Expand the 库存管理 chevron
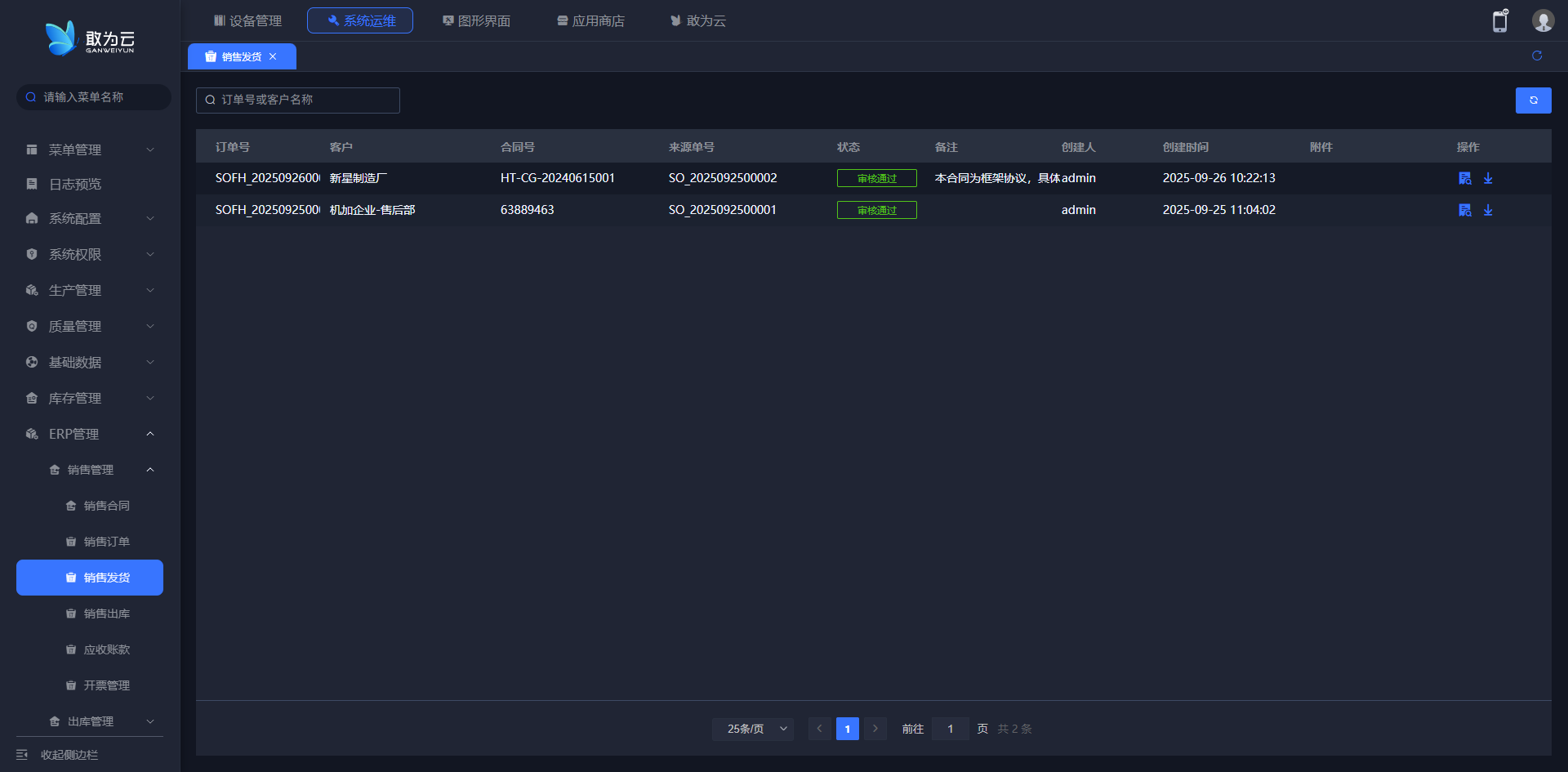 pos(150,398)
